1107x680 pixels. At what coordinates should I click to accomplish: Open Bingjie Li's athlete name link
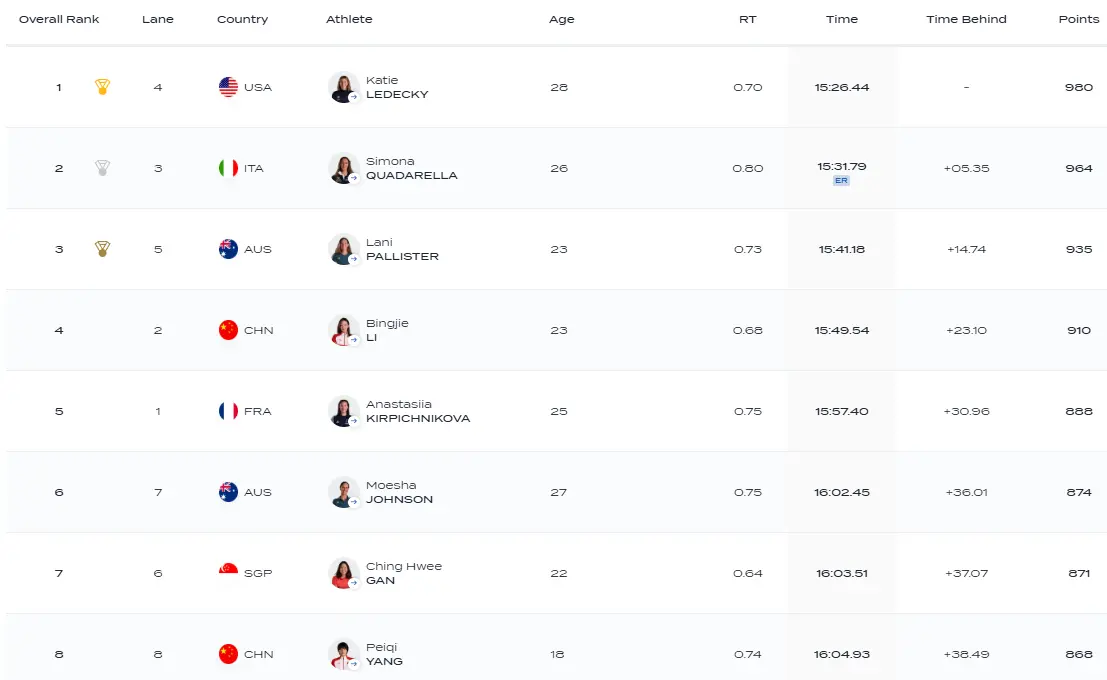tap(387, 330)
